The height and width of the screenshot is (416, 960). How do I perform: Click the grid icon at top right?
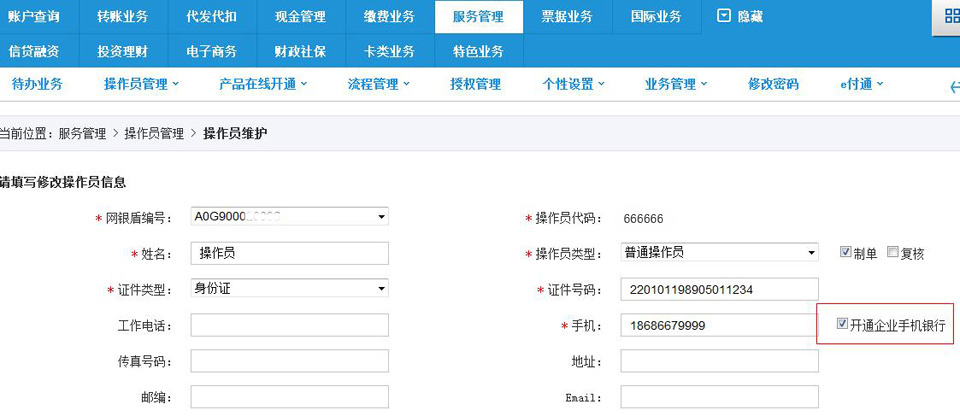point(948,16)
